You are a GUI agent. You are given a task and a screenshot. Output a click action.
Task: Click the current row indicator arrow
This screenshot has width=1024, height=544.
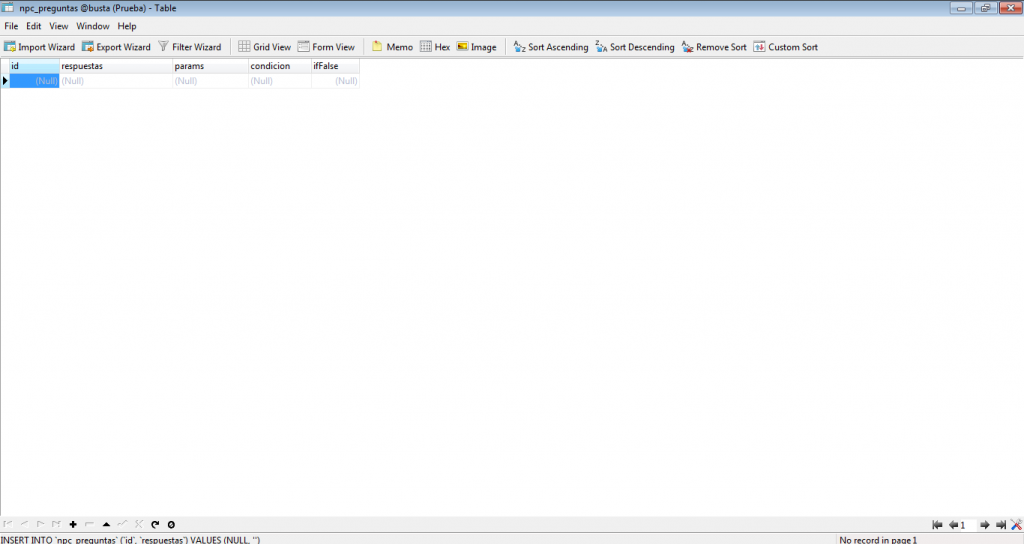[x=5, y=81]
